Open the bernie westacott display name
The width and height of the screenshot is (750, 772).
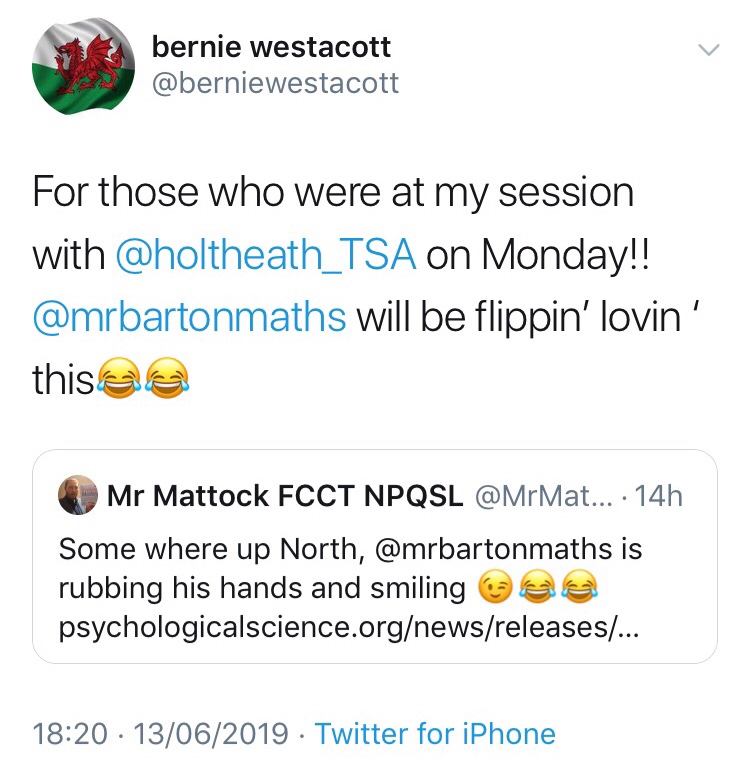coord(270,46)
